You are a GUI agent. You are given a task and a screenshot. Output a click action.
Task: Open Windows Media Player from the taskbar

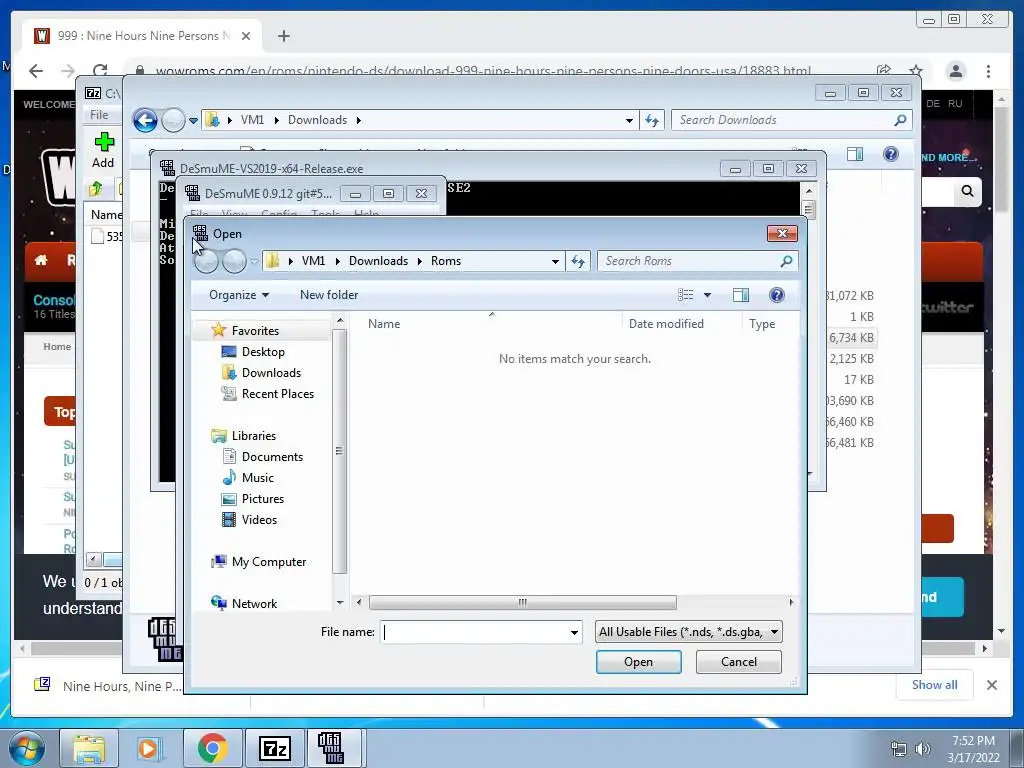click(150, 748)
